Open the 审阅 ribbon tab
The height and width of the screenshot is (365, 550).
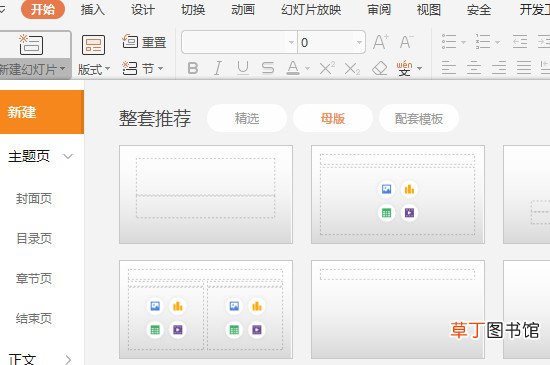click(x=379, y=9)
